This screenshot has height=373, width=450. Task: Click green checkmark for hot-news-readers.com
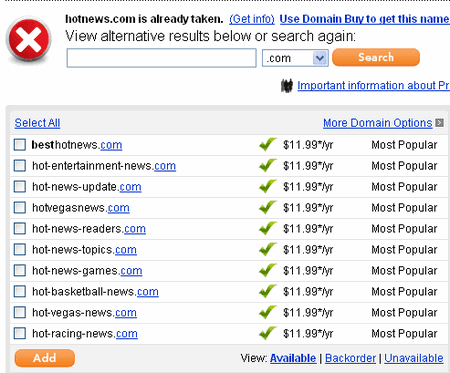tap(268, 228)
